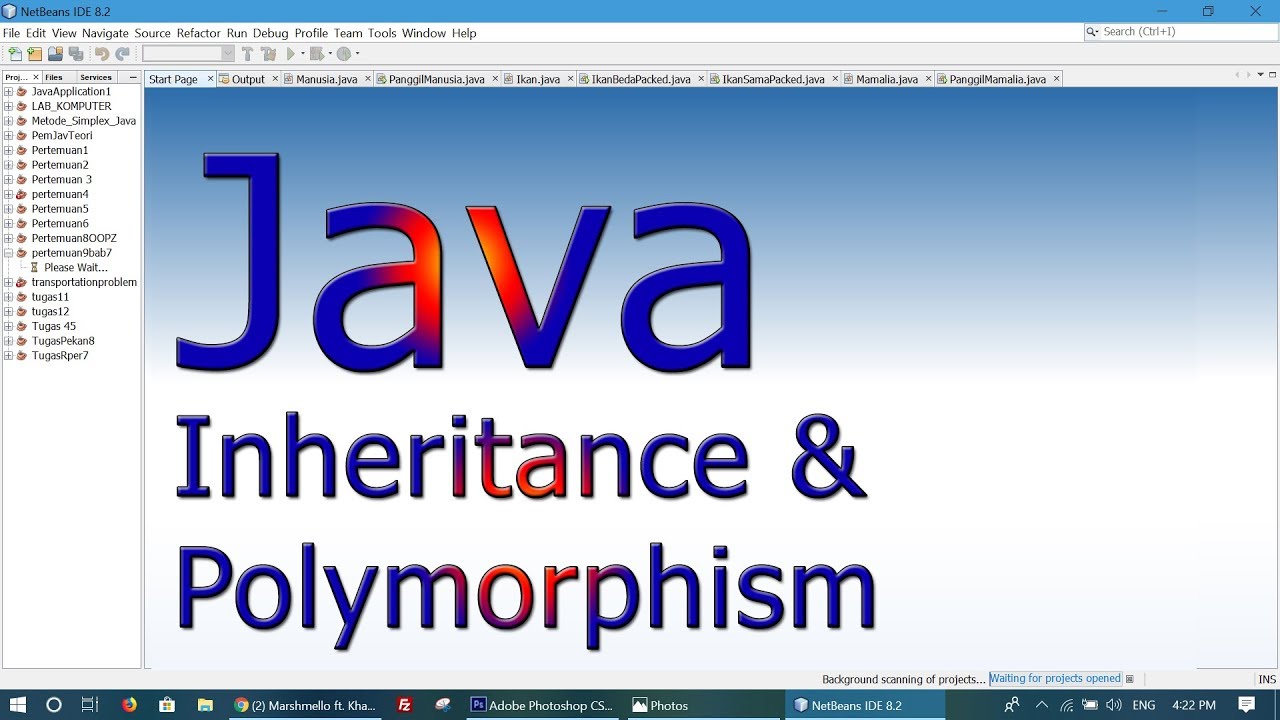Open the Profile Project dropdown arrow
1280x720 pixels.
[356, 54]
